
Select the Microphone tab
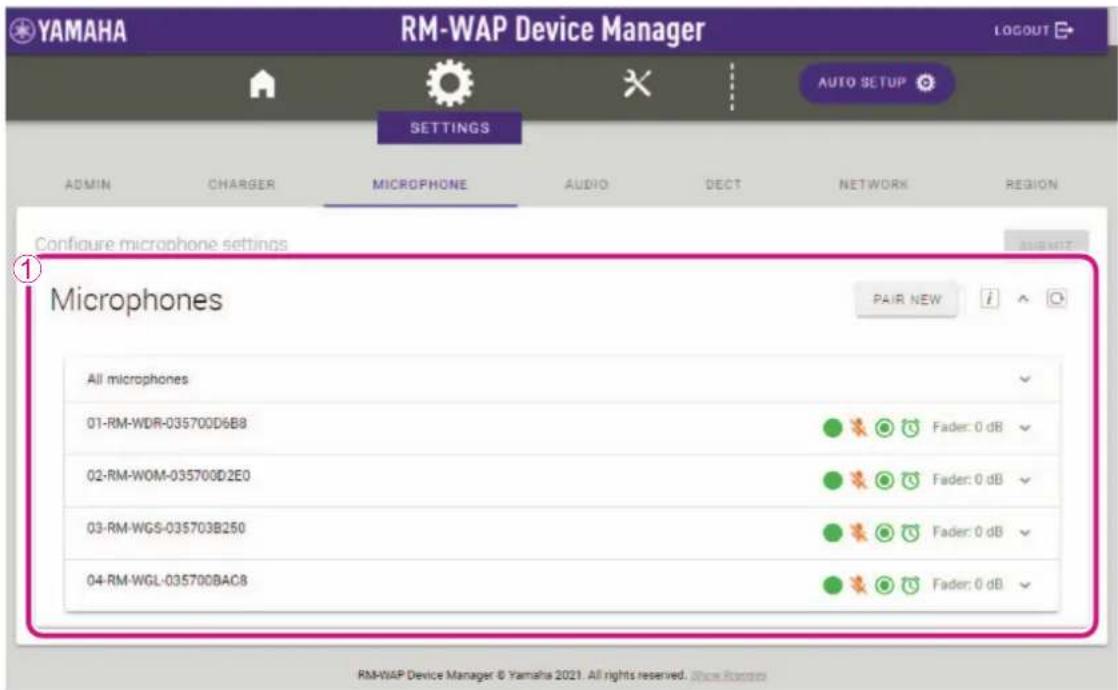pyautogui.click(x=420, y=185)
